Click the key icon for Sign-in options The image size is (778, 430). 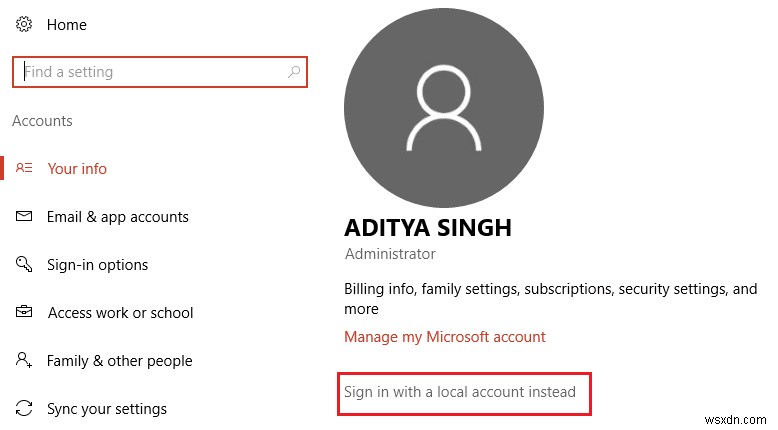[x=25, y=265]
